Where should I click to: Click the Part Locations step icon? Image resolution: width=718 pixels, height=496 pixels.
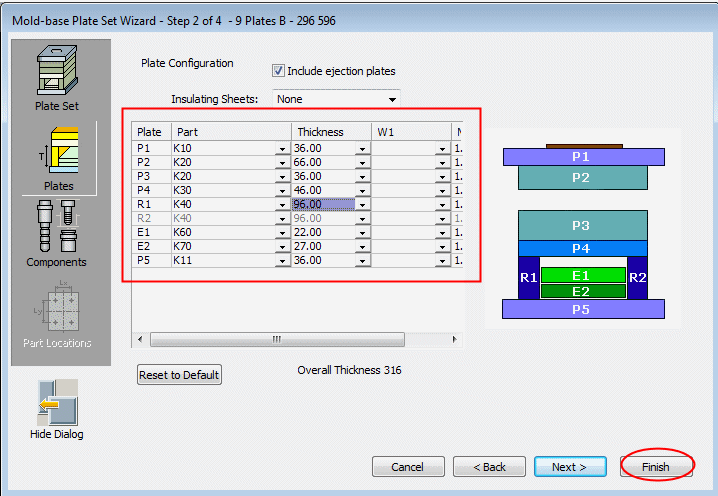pyautogui.click(x=56, y=312)
